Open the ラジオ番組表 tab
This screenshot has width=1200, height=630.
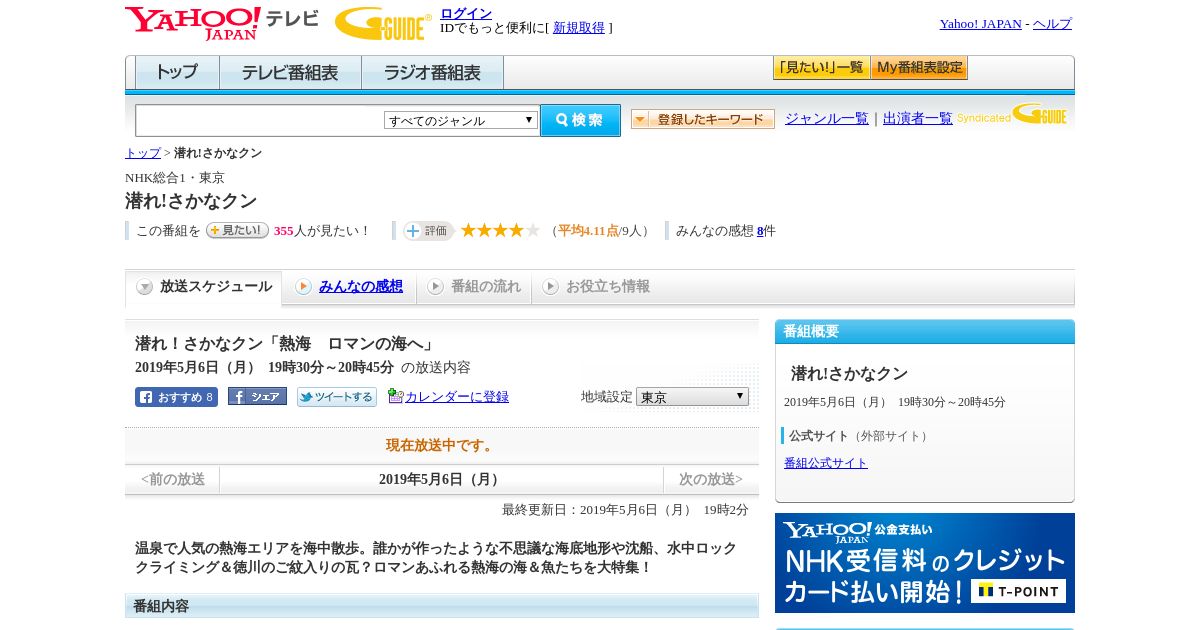click(432, 73)
